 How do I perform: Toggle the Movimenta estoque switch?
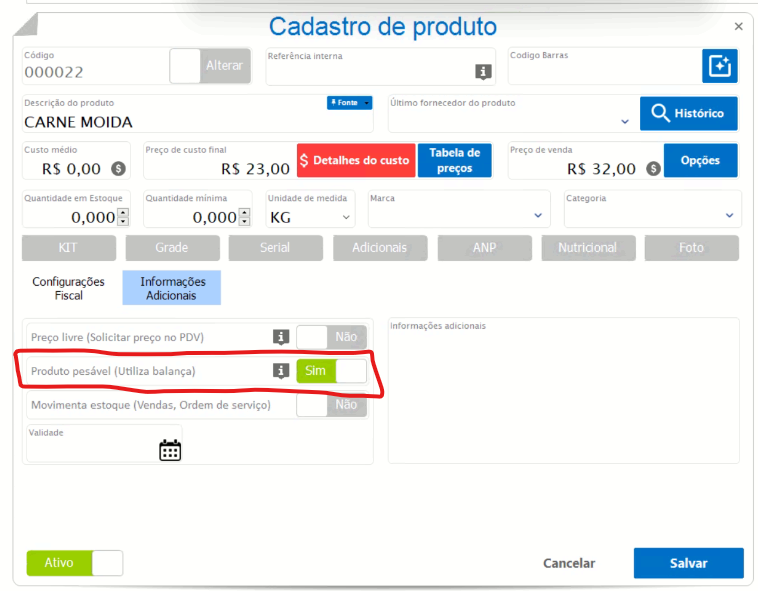point(331,405)
